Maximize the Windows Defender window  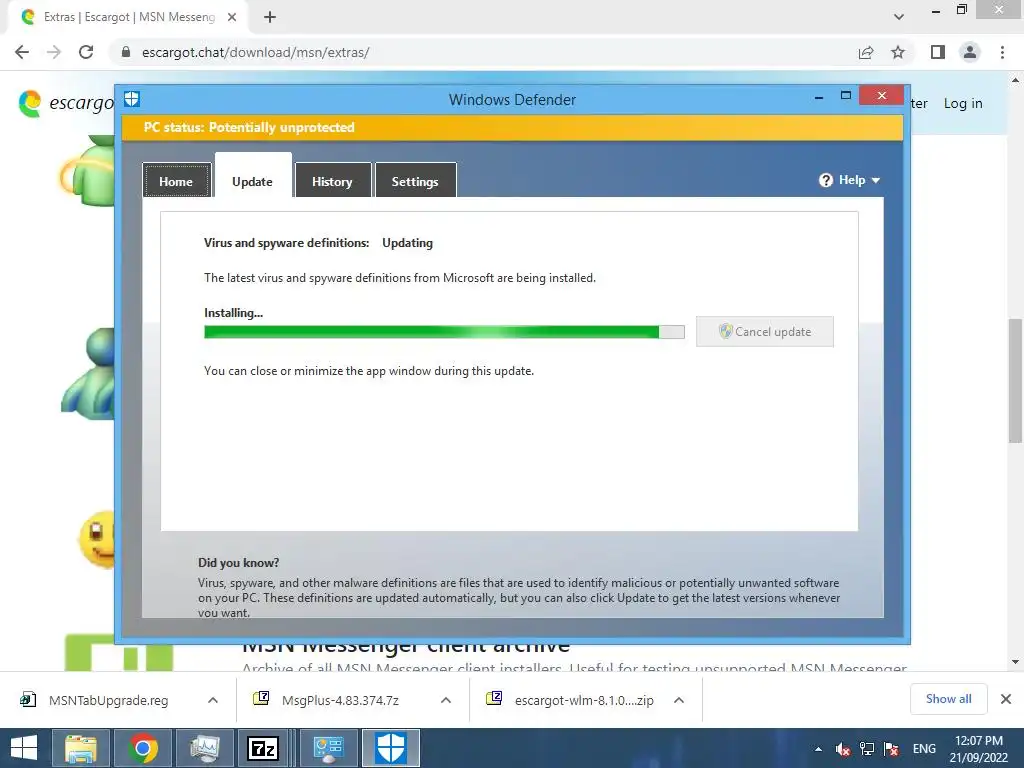[x=846, y=95]
